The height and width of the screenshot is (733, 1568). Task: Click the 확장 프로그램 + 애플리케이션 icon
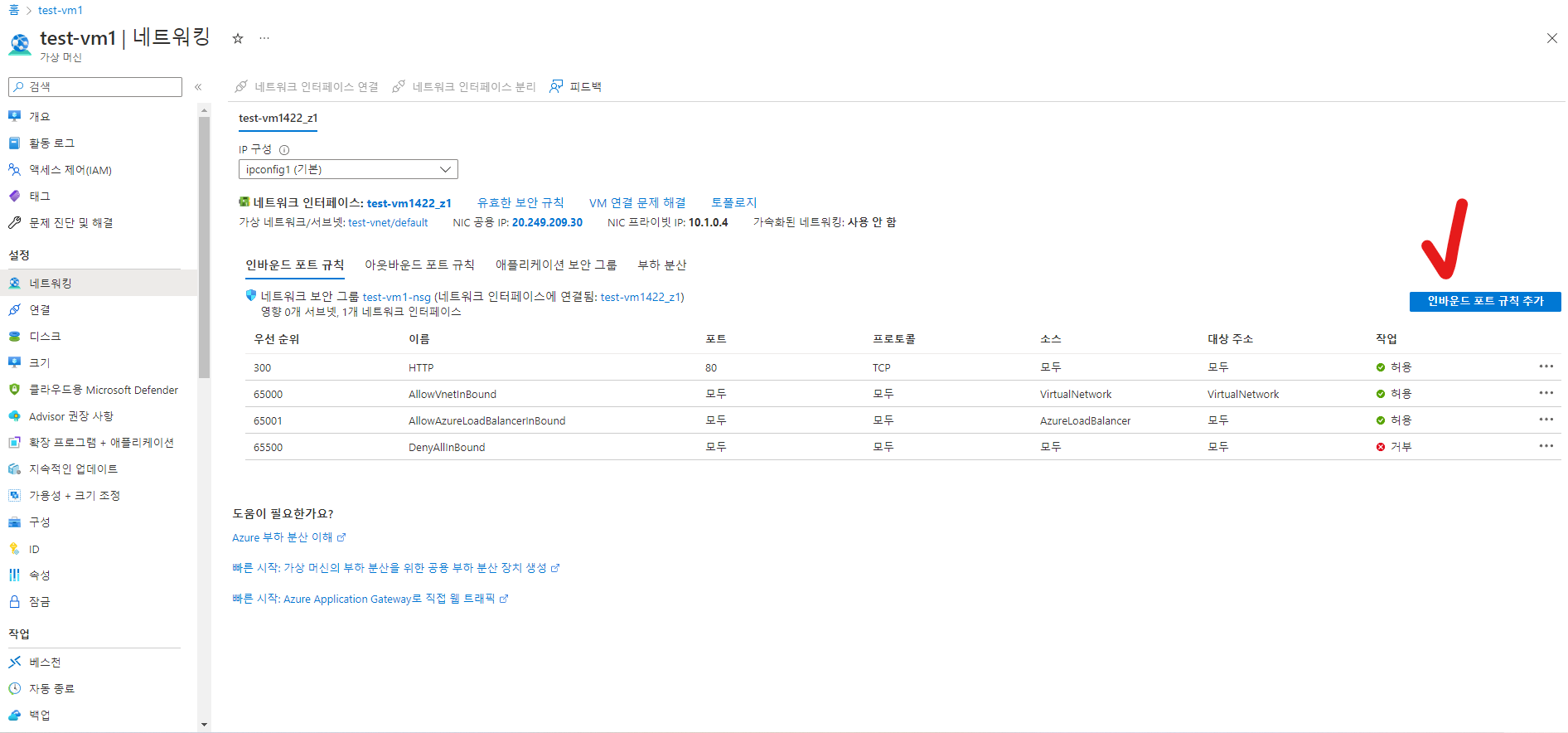14,442
